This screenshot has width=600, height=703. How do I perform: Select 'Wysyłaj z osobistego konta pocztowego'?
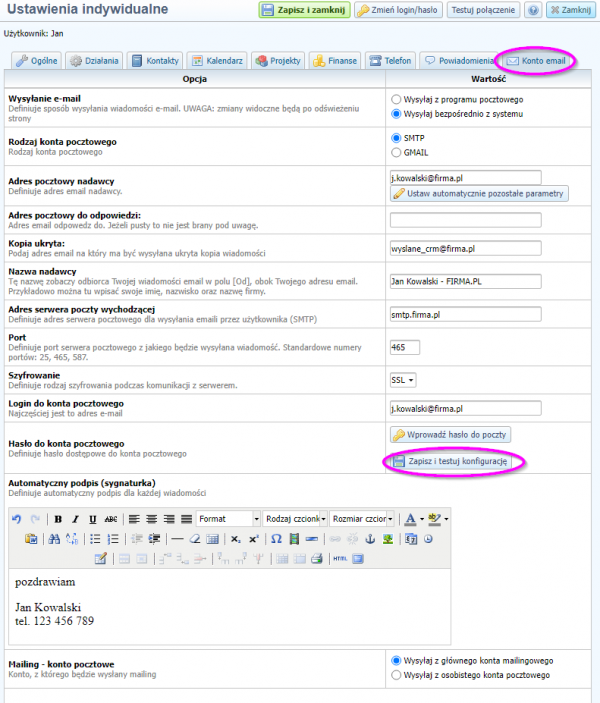397,675
